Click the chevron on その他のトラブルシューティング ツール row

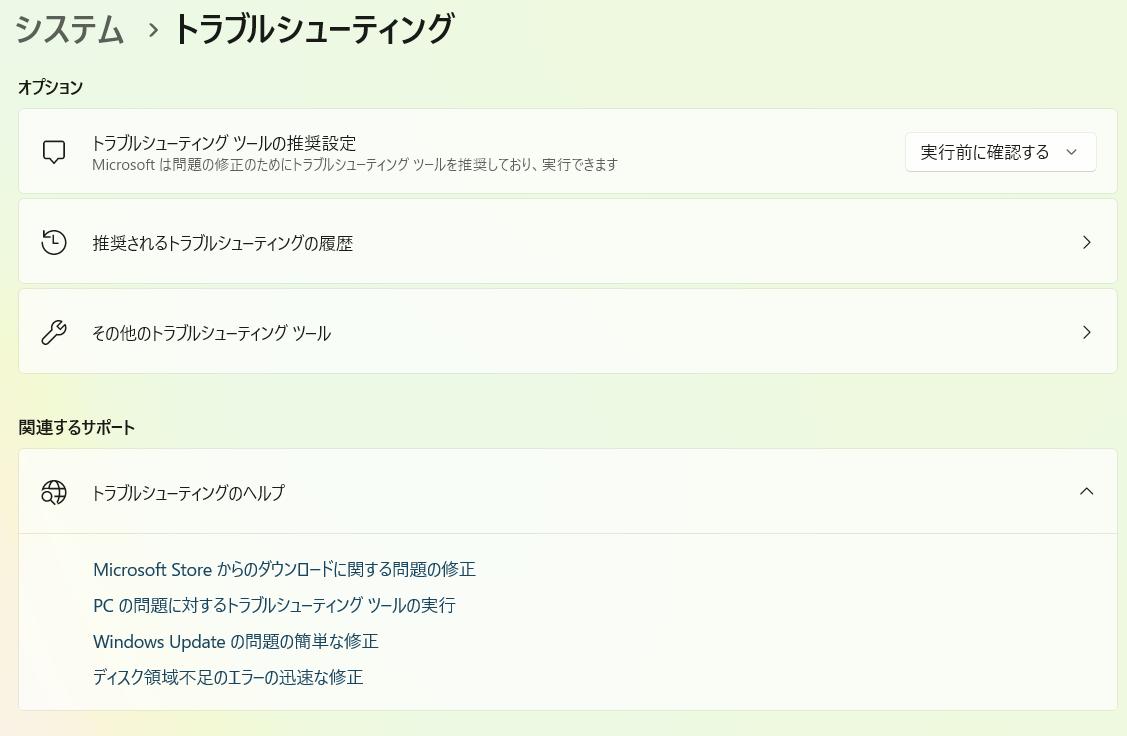[x=1086, y=332]
